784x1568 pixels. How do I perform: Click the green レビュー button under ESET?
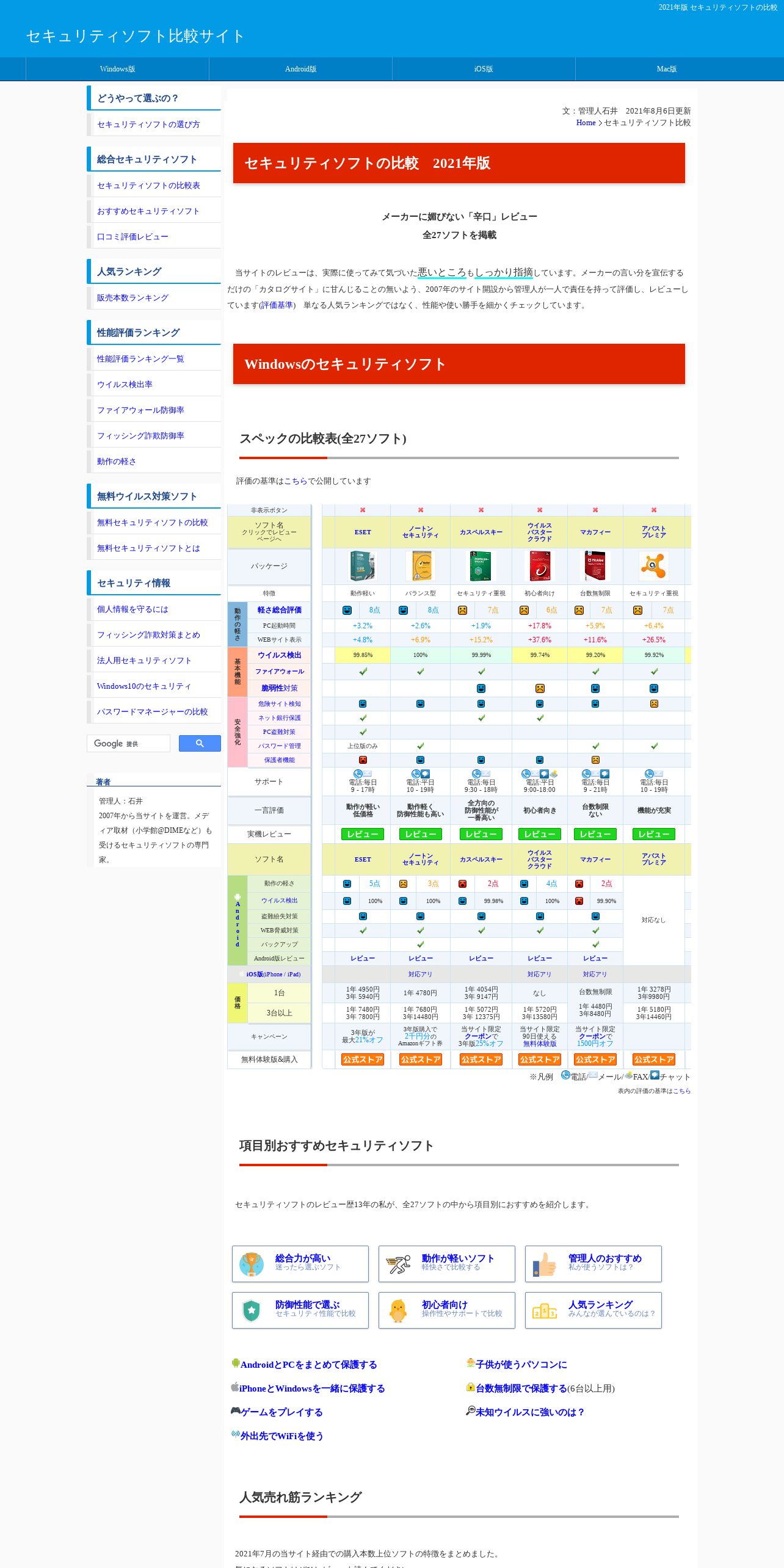[363, 834]
